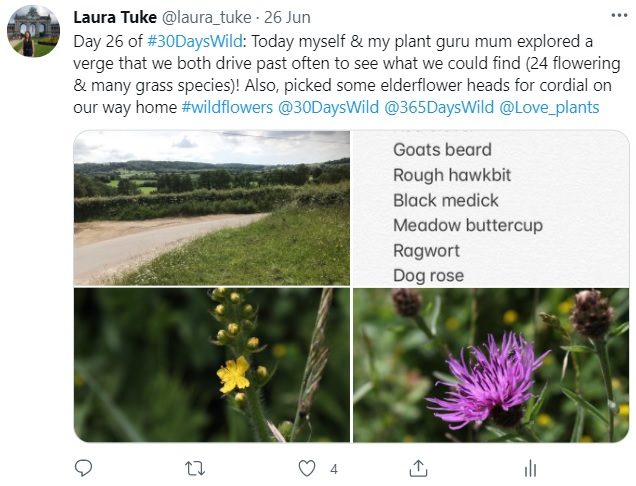View tweet analytics bar chart icon

[x=531, y=468]
